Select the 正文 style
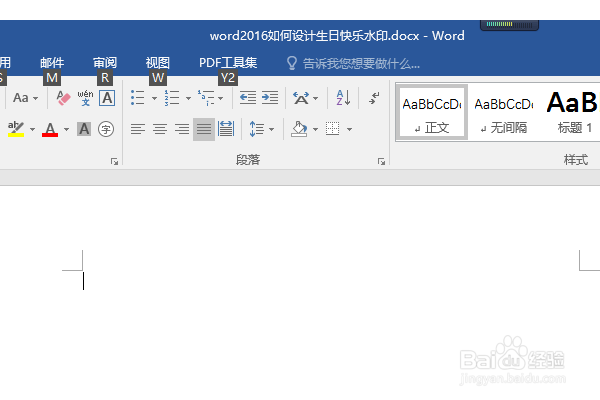This screenshot has height=400, width=600. 432,112
